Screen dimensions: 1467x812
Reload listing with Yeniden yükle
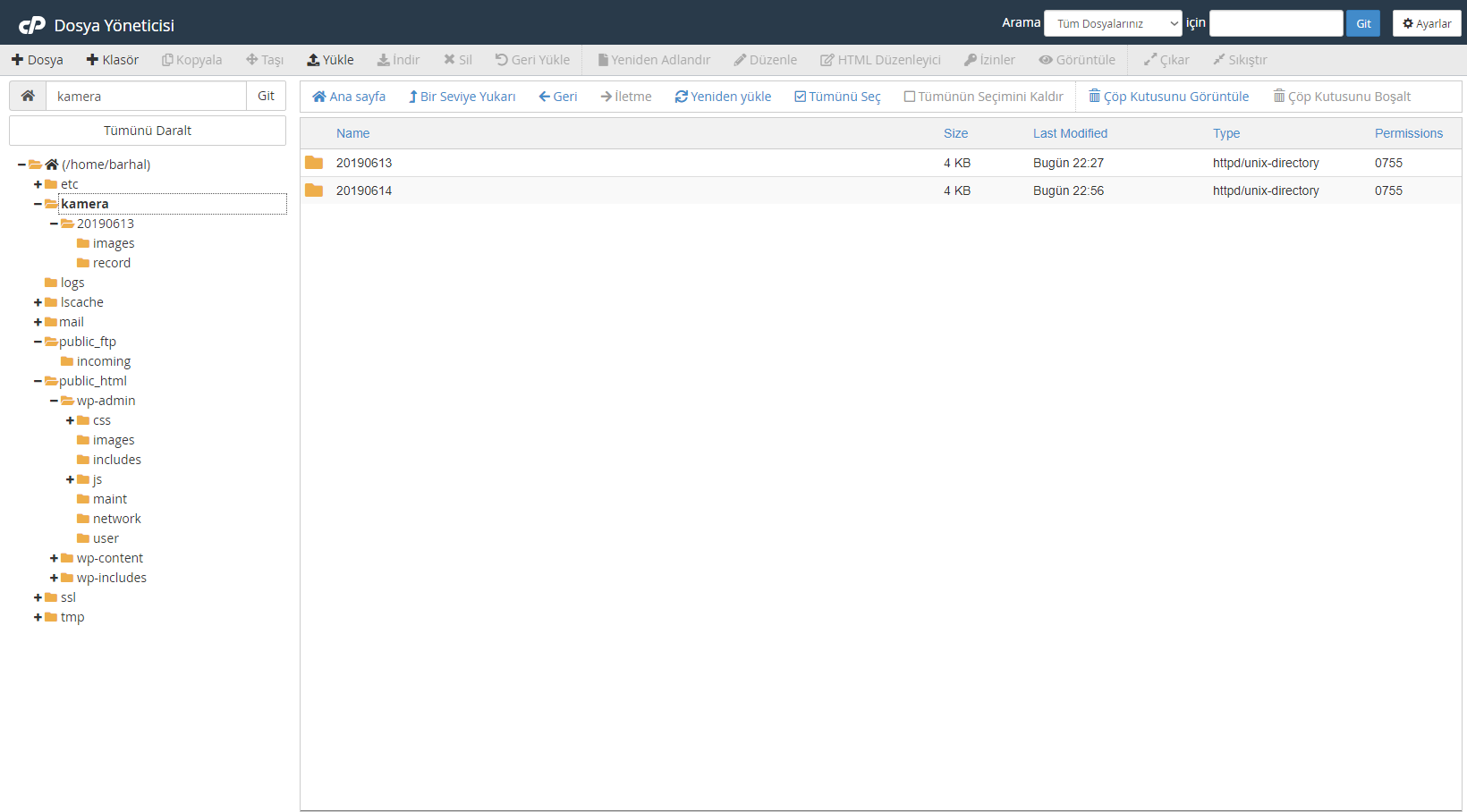(x=723, y=97)
